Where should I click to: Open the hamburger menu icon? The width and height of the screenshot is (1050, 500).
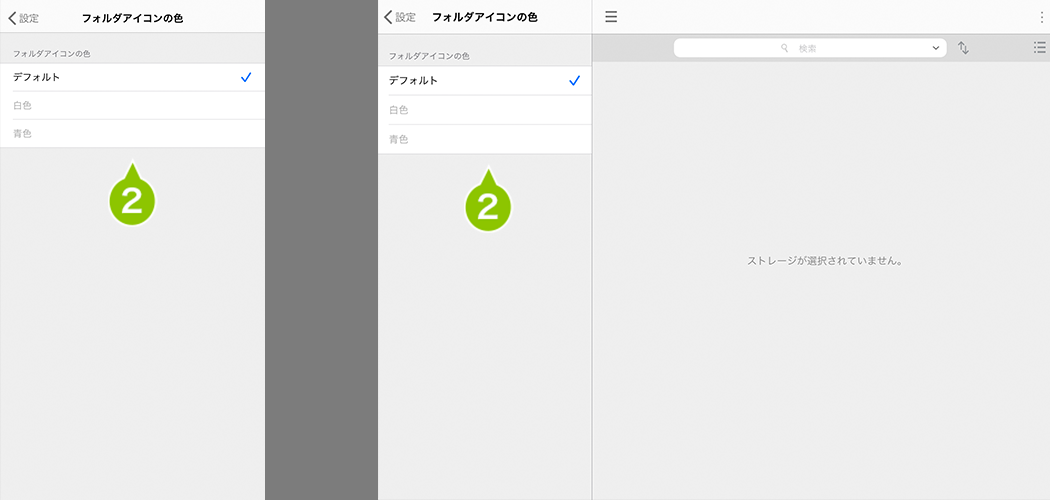coord(611,17)
